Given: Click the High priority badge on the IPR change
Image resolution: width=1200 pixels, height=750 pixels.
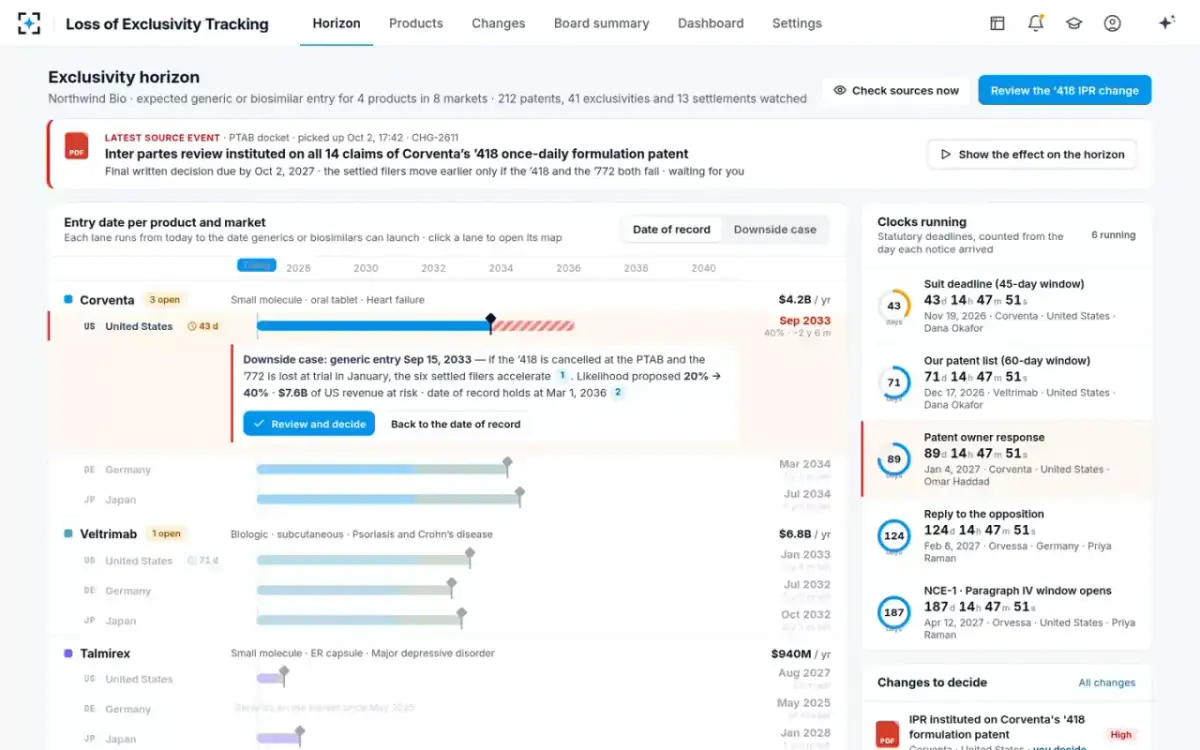Looking at the screenshot, I should point(1121,735).
